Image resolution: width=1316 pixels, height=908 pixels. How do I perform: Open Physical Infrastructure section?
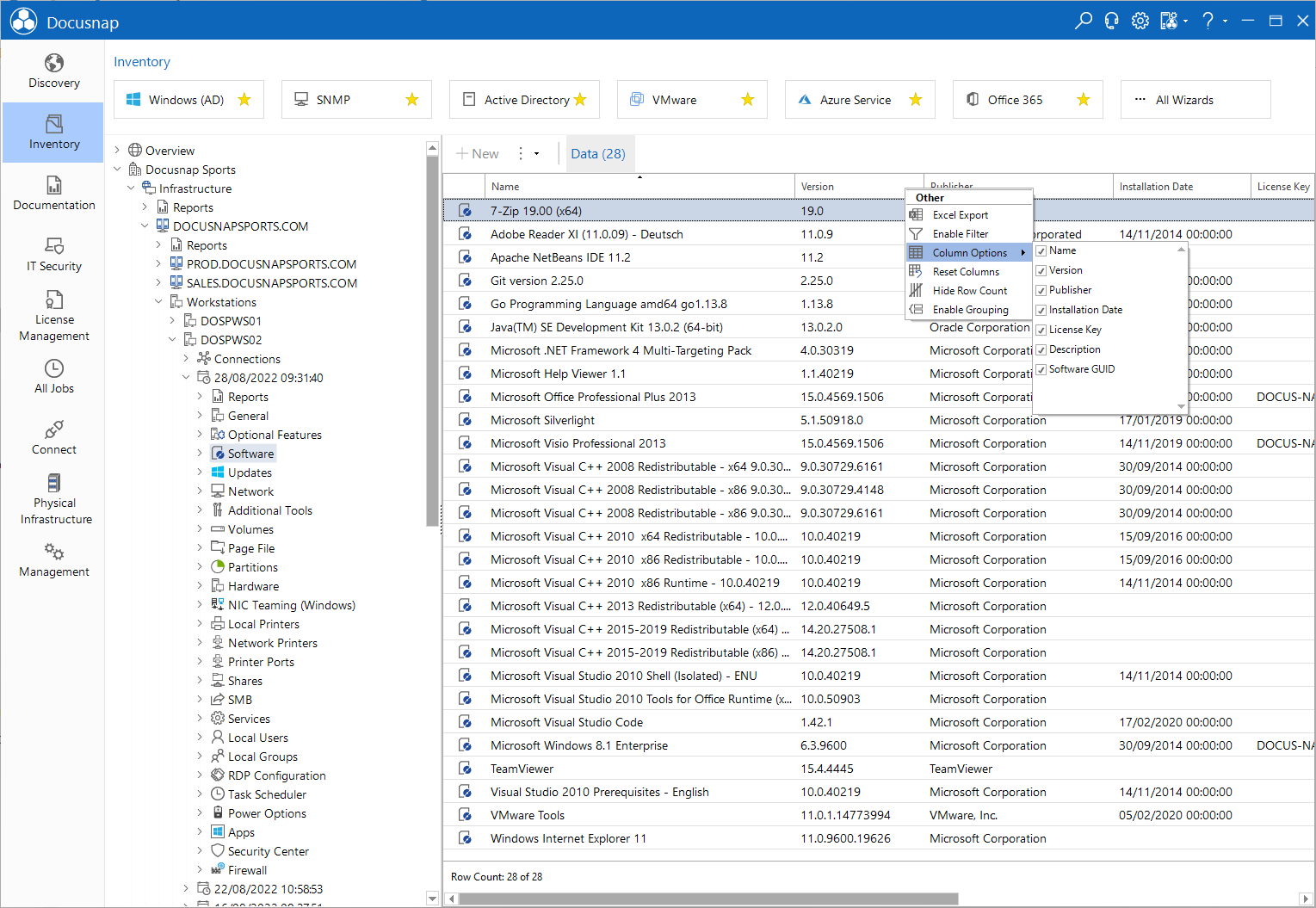(x=53, y=499)
